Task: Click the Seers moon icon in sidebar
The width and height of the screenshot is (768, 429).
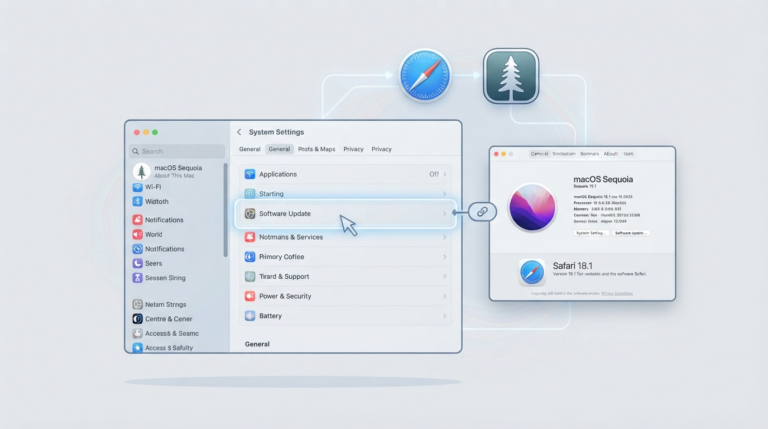Action: [138, 263]
